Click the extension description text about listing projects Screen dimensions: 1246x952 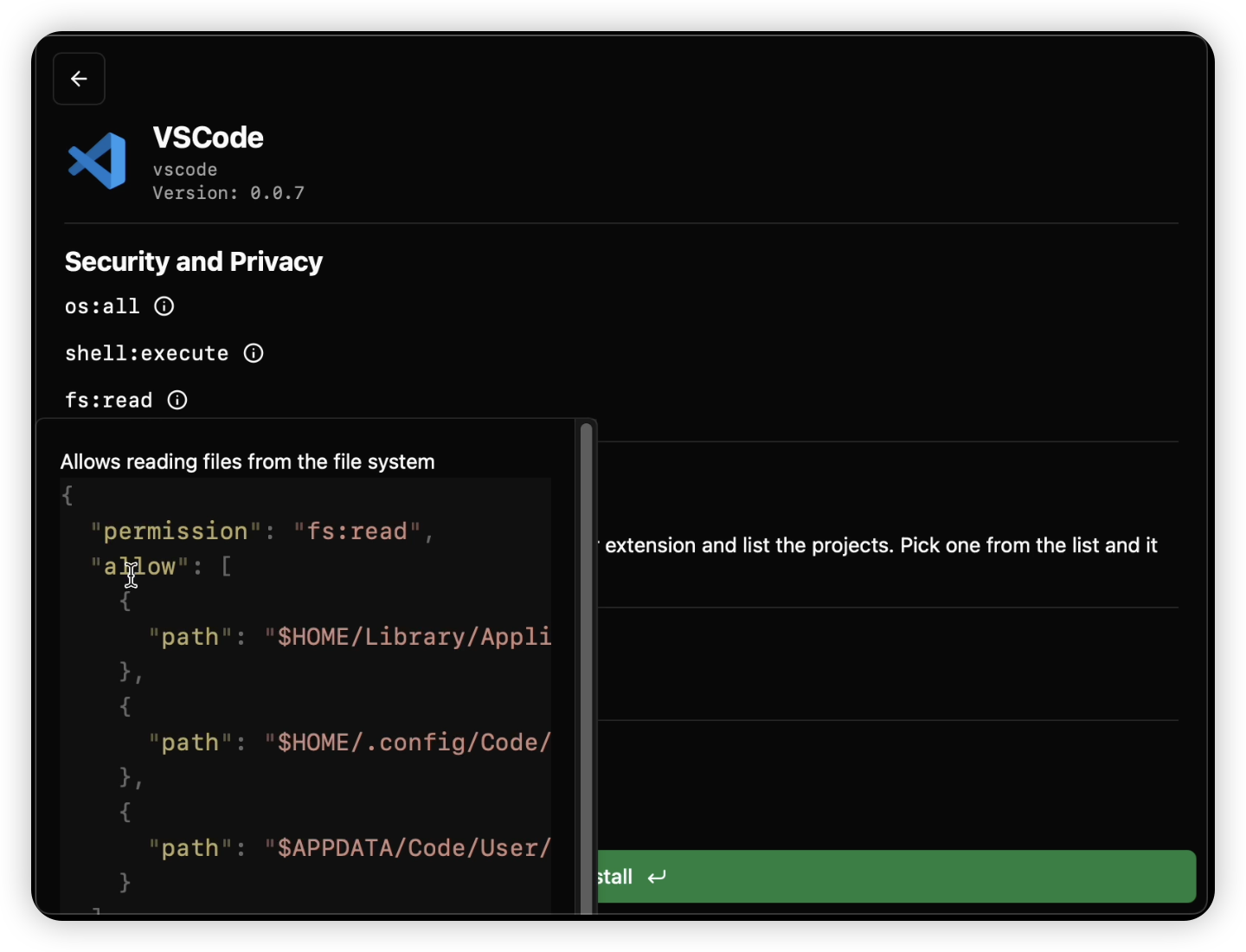881,545
